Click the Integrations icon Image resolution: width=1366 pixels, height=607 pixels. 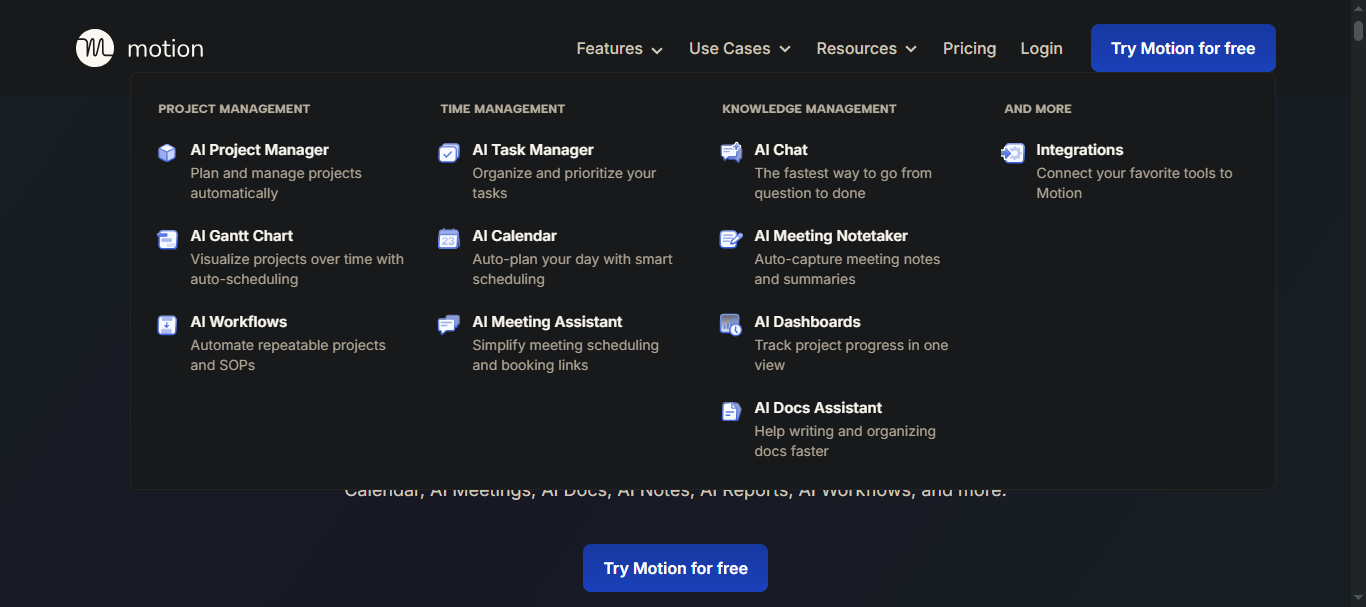(x=1013, y=153)
